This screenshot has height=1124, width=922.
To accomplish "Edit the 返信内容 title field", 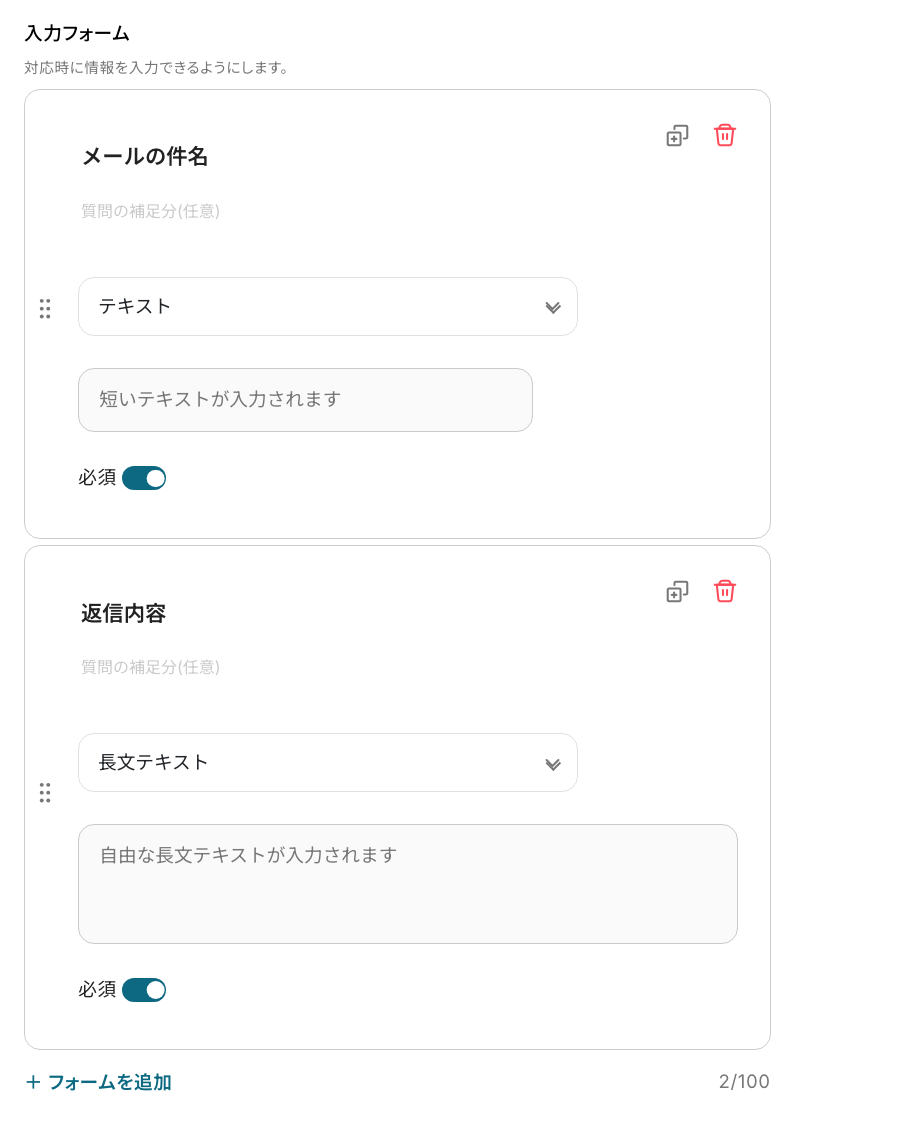I will (x=123, y=613).
